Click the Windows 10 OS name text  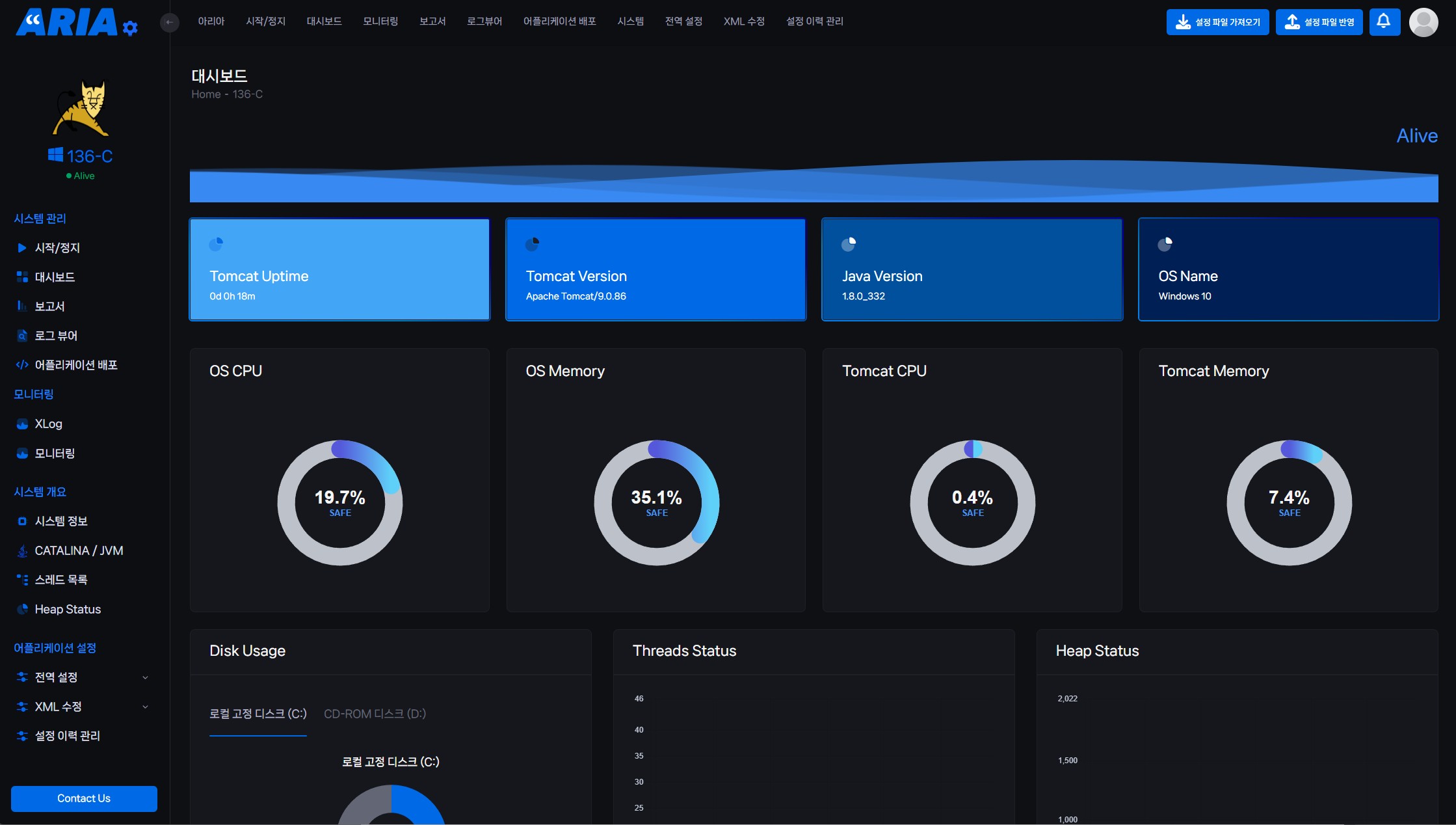pyautogui.click(x=1185, y=296)
